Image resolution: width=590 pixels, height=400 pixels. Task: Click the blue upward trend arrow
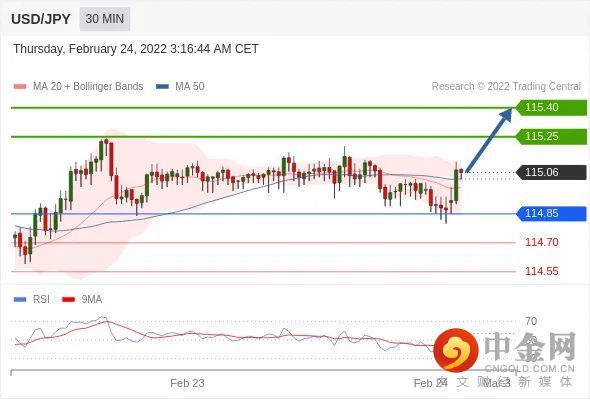[489, 140]
